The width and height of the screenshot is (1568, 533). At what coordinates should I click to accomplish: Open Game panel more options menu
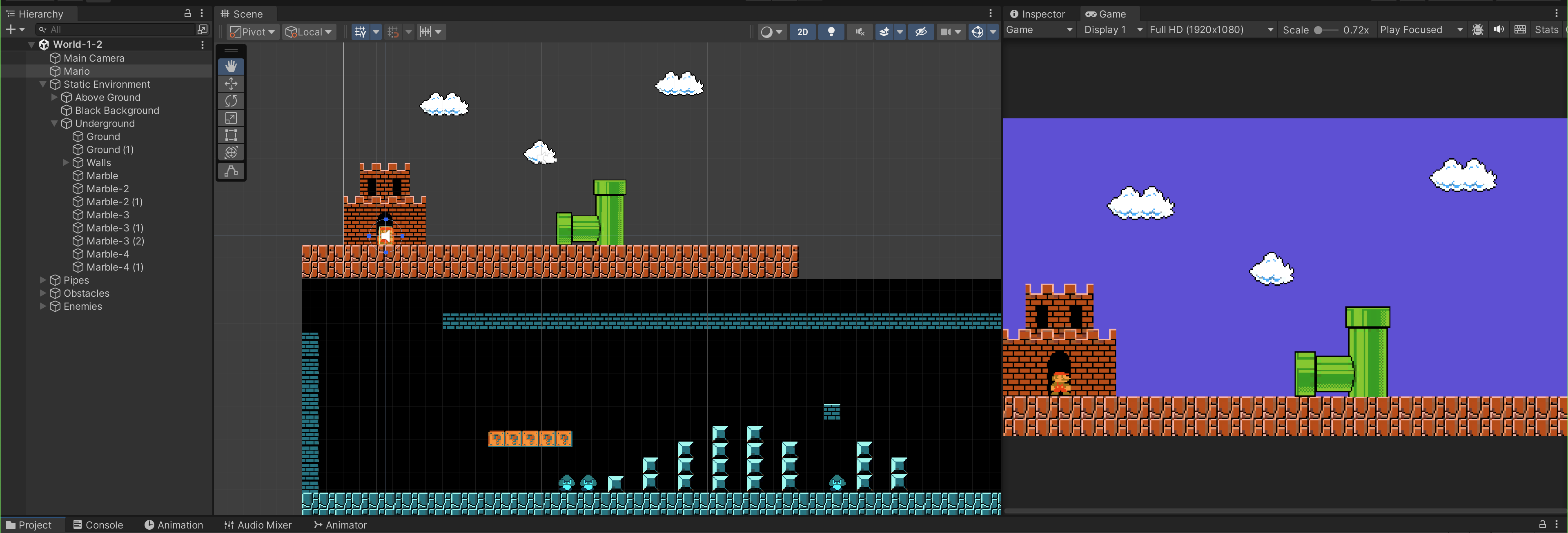tap(1557, 13)
